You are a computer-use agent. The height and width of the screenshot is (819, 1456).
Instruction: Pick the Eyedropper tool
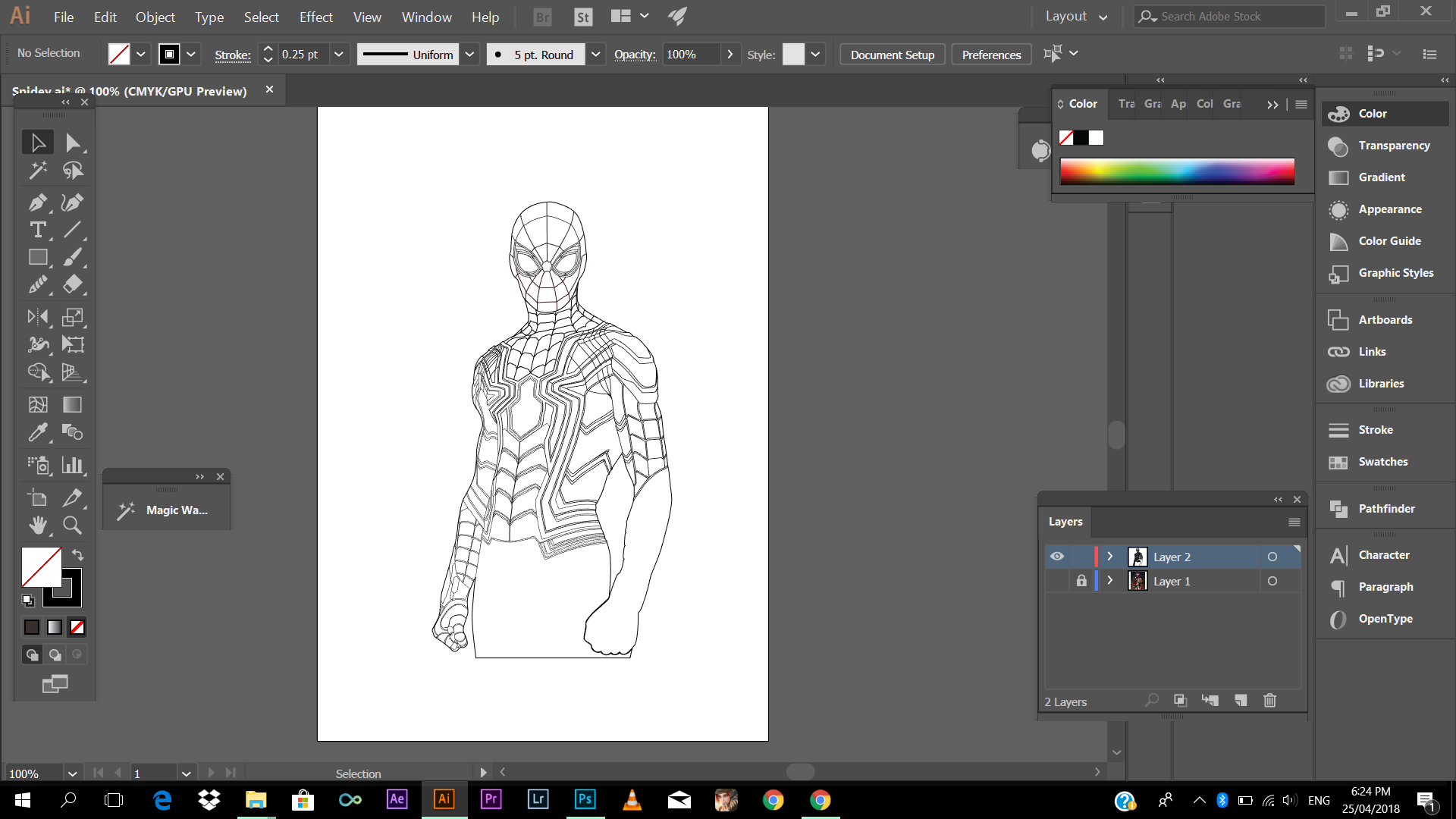(x=38, y=432)
